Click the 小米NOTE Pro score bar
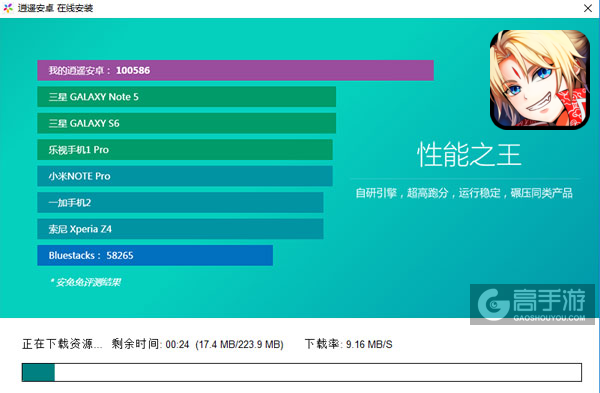Viewport: 600px width, 393px height. pos(185,176)
